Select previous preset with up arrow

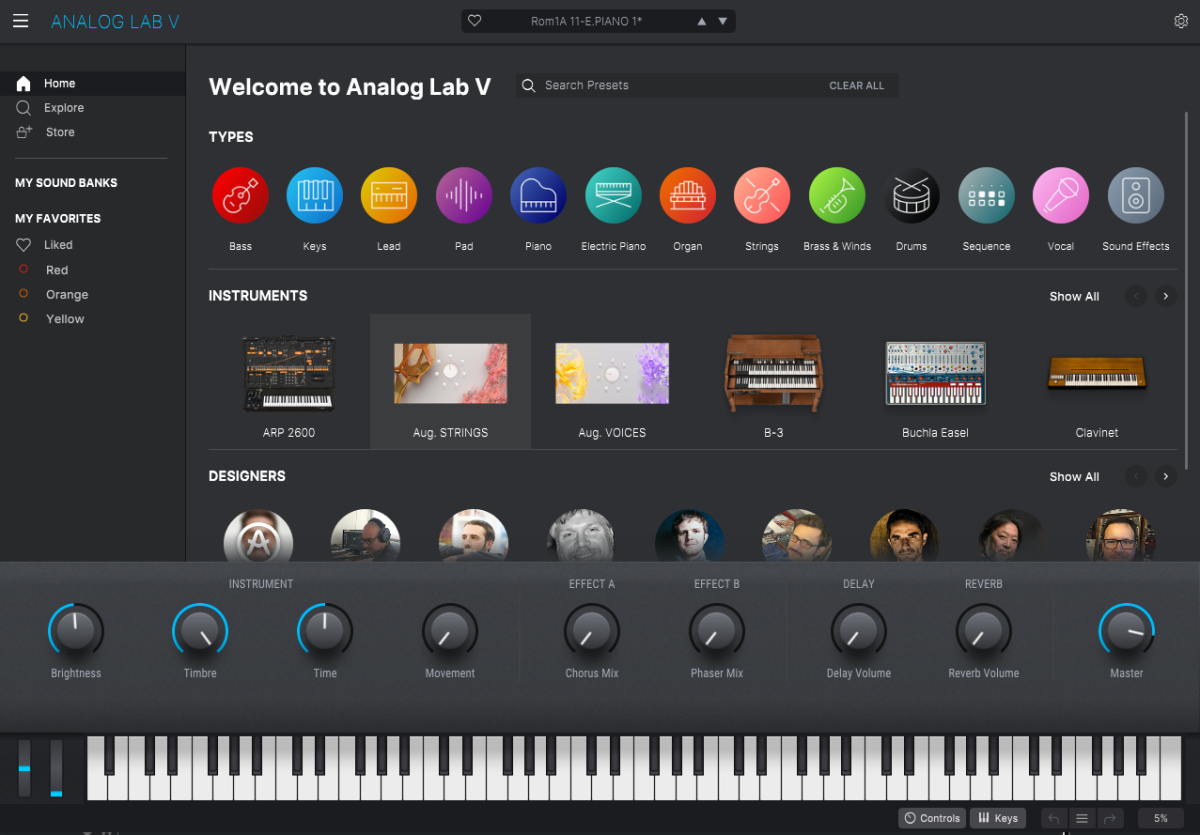tap(701, 21)
